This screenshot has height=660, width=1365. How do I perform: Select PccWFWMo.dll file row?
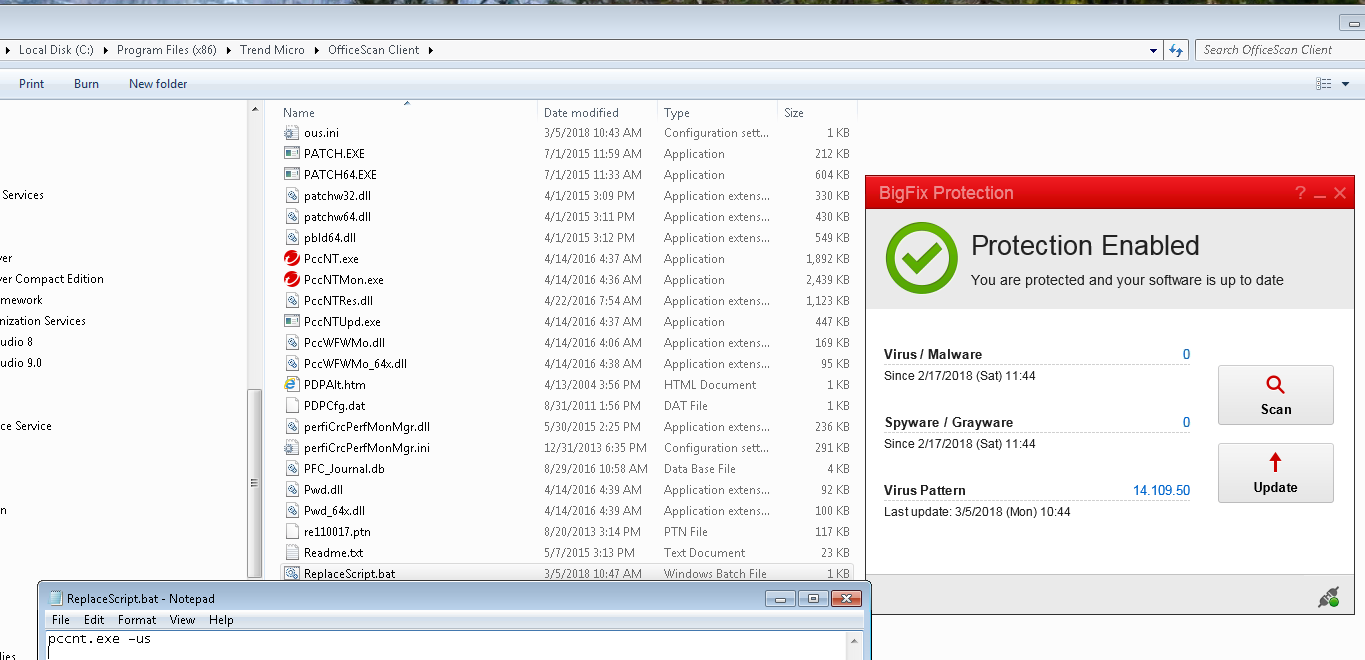pos(566,343)
